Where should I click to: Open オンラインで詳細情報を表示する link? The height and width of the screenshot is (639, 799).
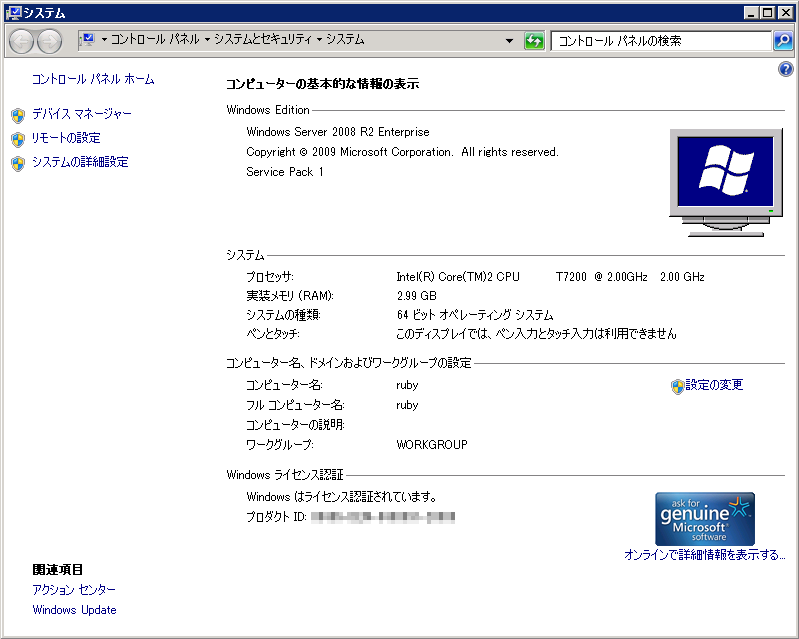[704, 554]
